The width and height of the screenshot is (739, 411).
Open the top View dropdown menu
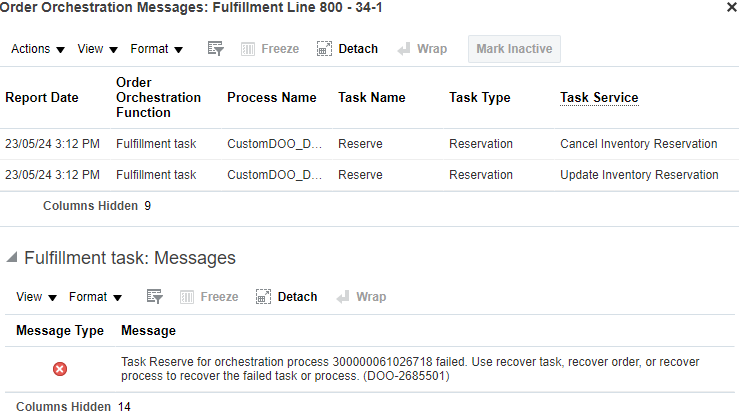click(97, 49)
